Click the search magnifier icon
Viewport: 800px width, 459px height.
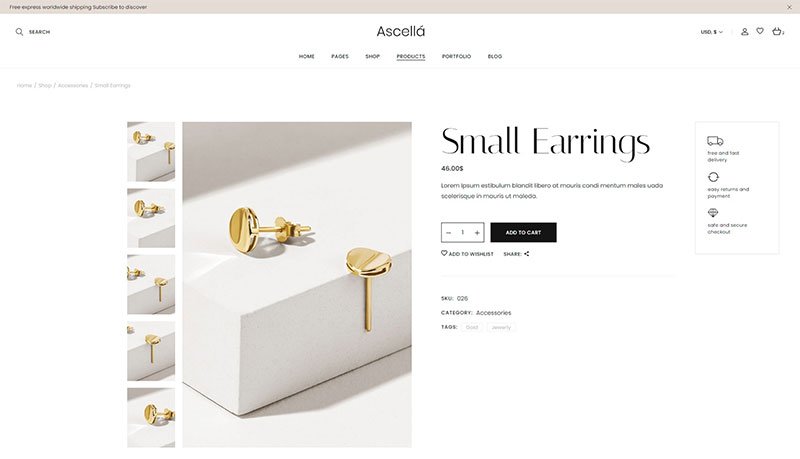[19, 32]
